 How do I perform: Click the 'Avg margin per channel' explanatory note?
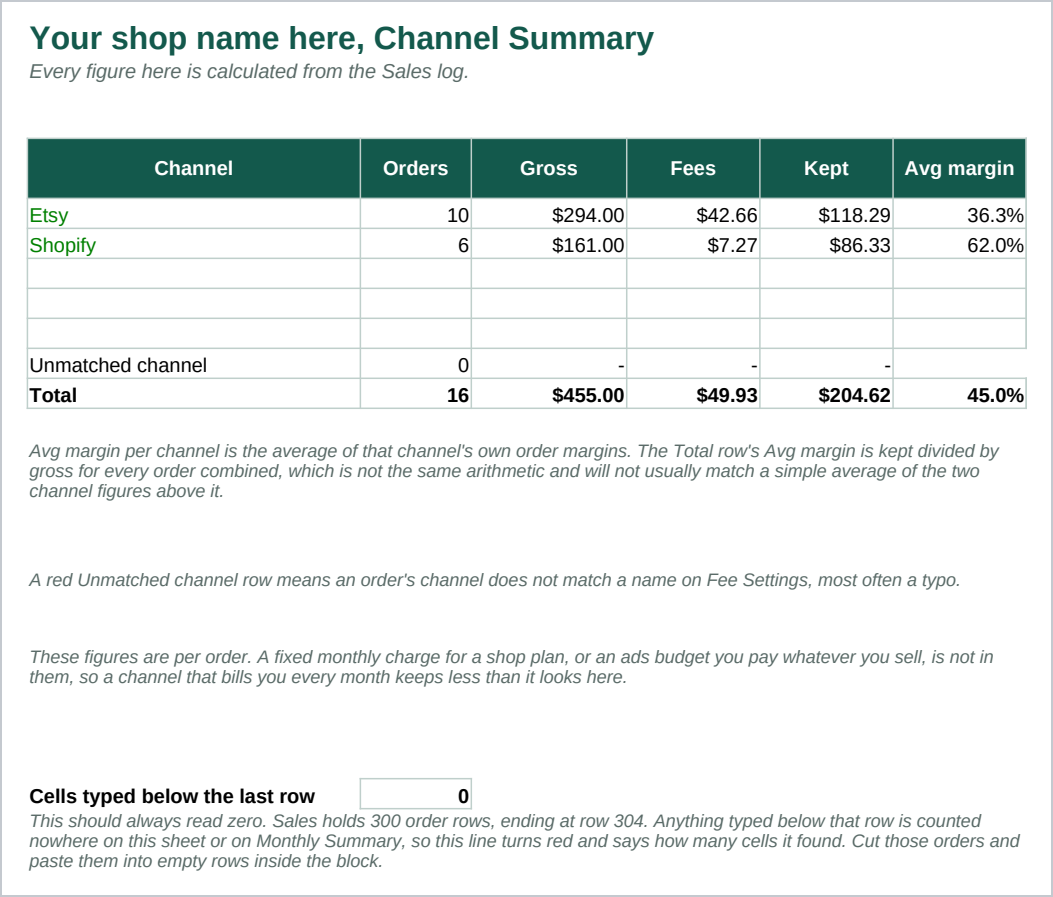pyautogui.click(x=514, y=471)
